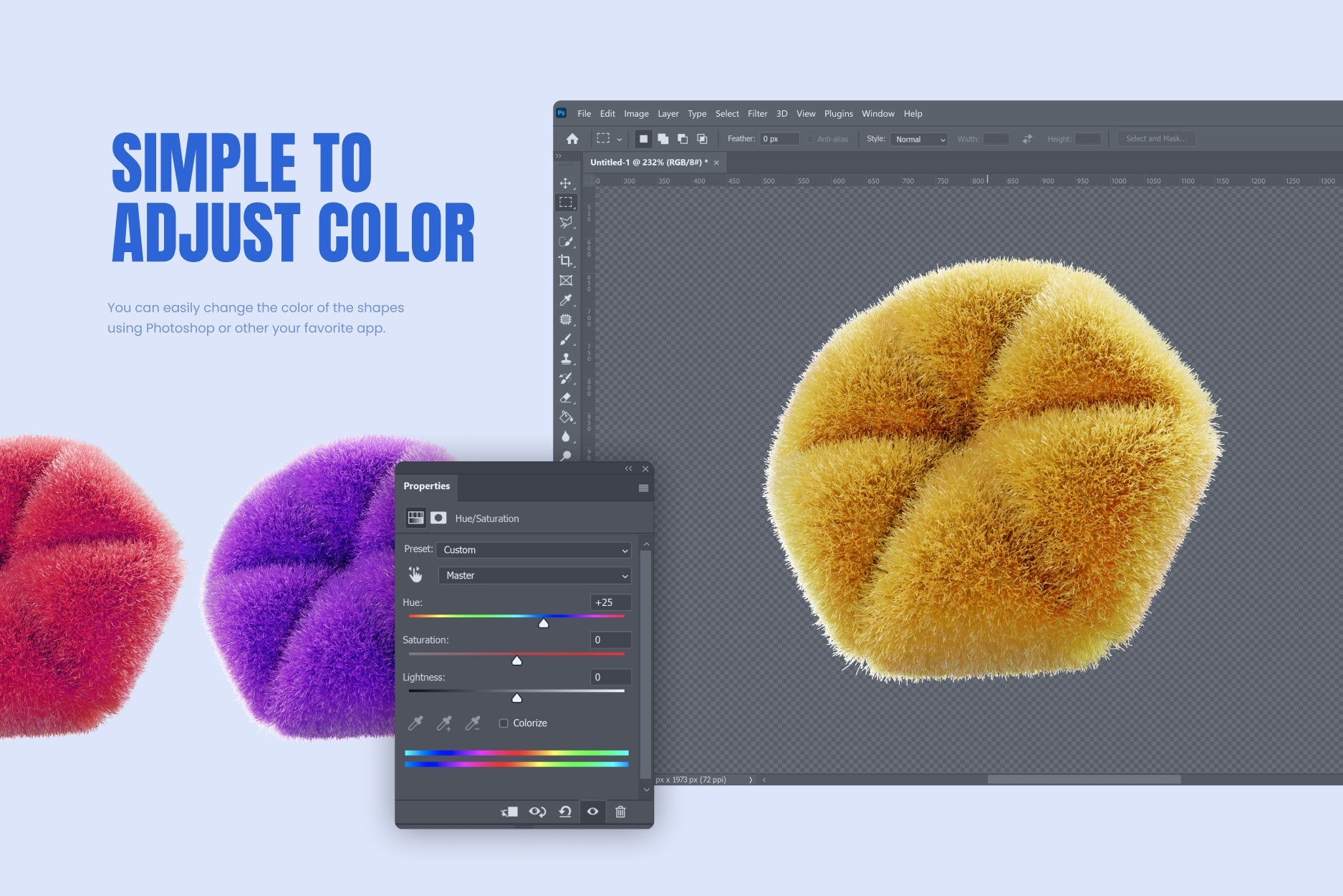Screen dimensions: 1343x896
Task: Disable the Anti-alias checkbox
Action: (809, 139)
